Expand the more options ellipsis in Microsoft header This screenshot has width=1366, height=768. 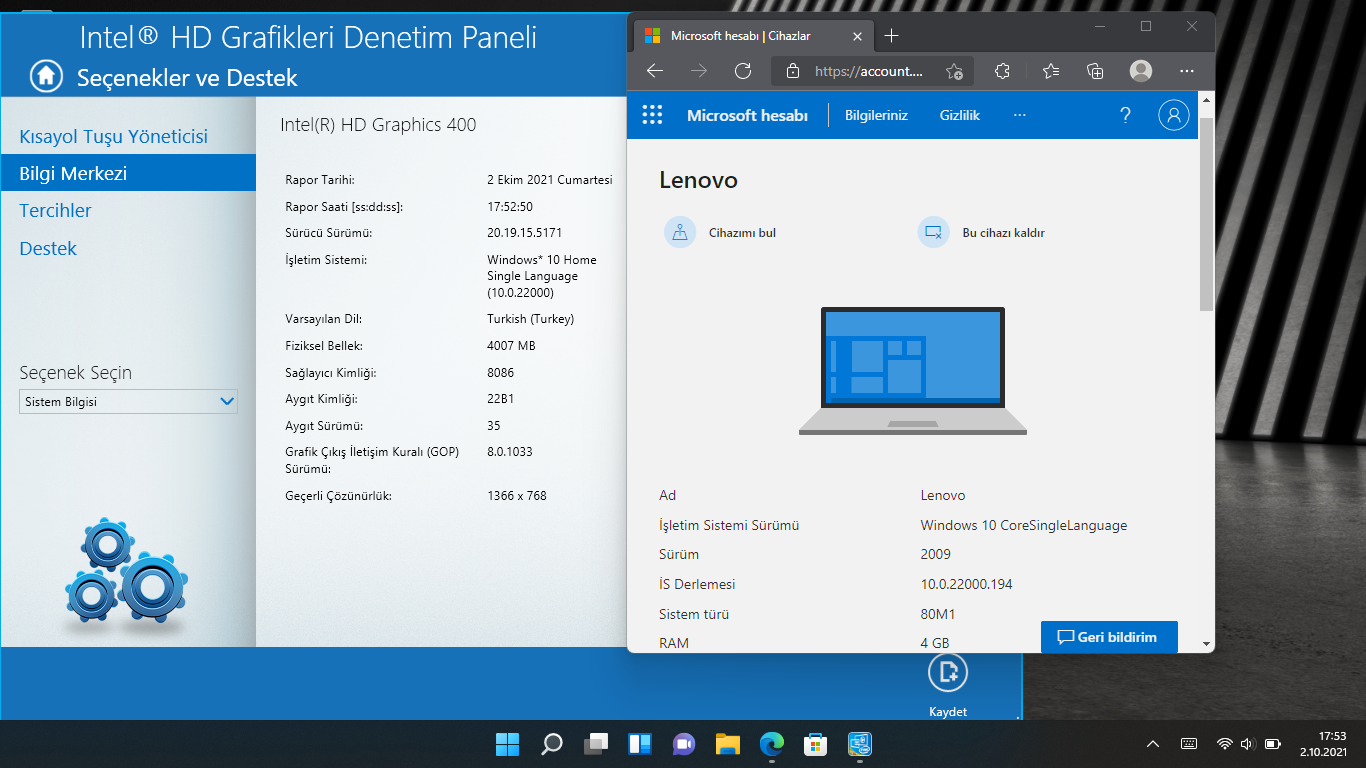coord(1019,115)
